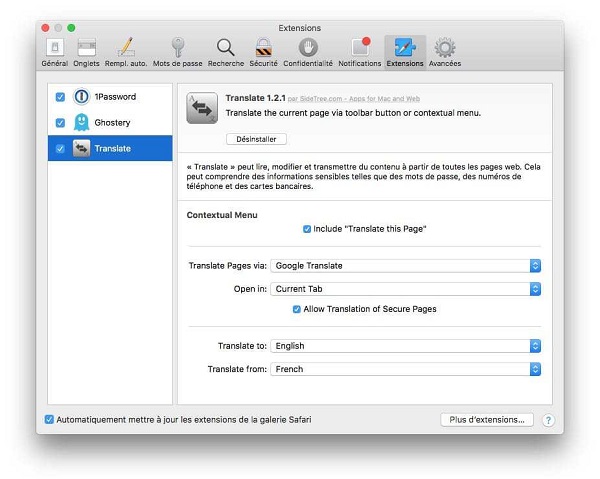This screenshot has width=600, height=479.
Task: Disable the 1Password extension checkbox
Action: [x=60, y=97]
